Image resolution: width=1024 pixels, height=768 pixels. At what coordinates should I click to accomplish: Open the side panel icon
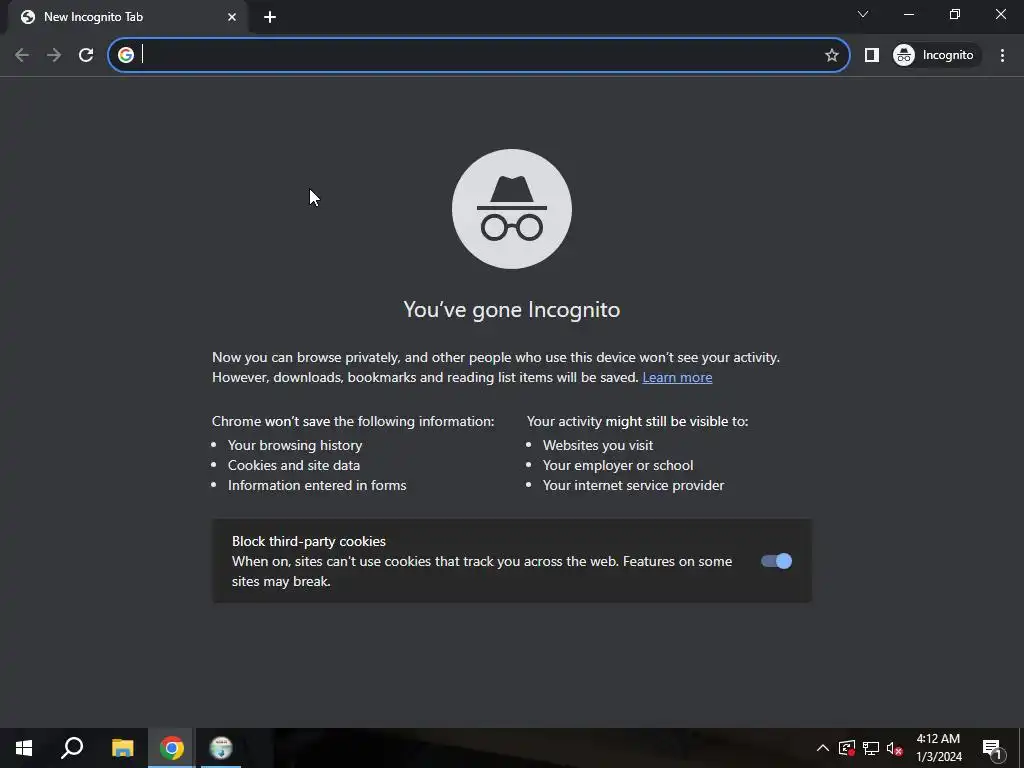click(872, 55)
